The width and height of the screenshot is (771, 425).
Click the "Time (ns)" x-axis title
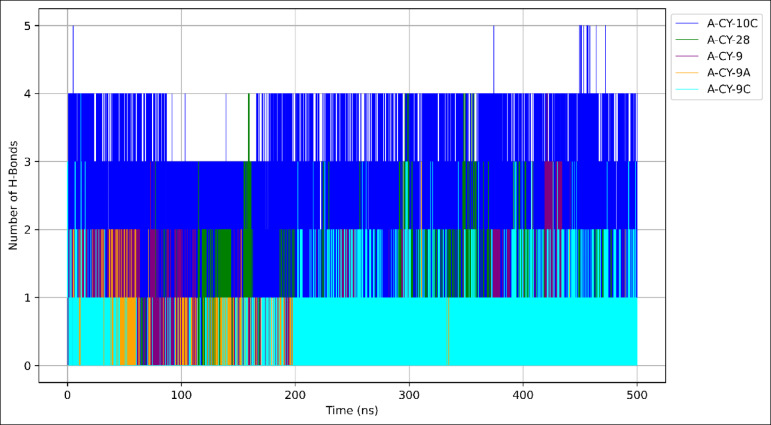coord(352,410)
